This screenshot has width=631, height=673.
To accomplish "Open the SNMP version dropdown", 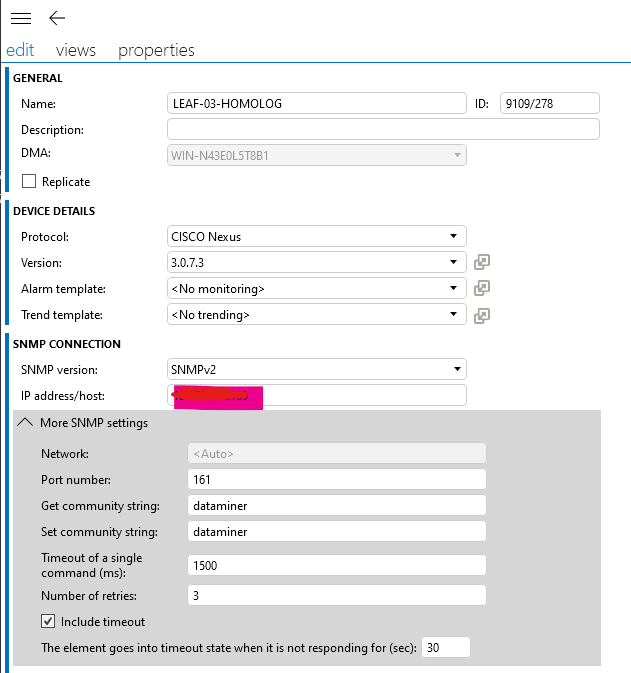I will (316, 369).
